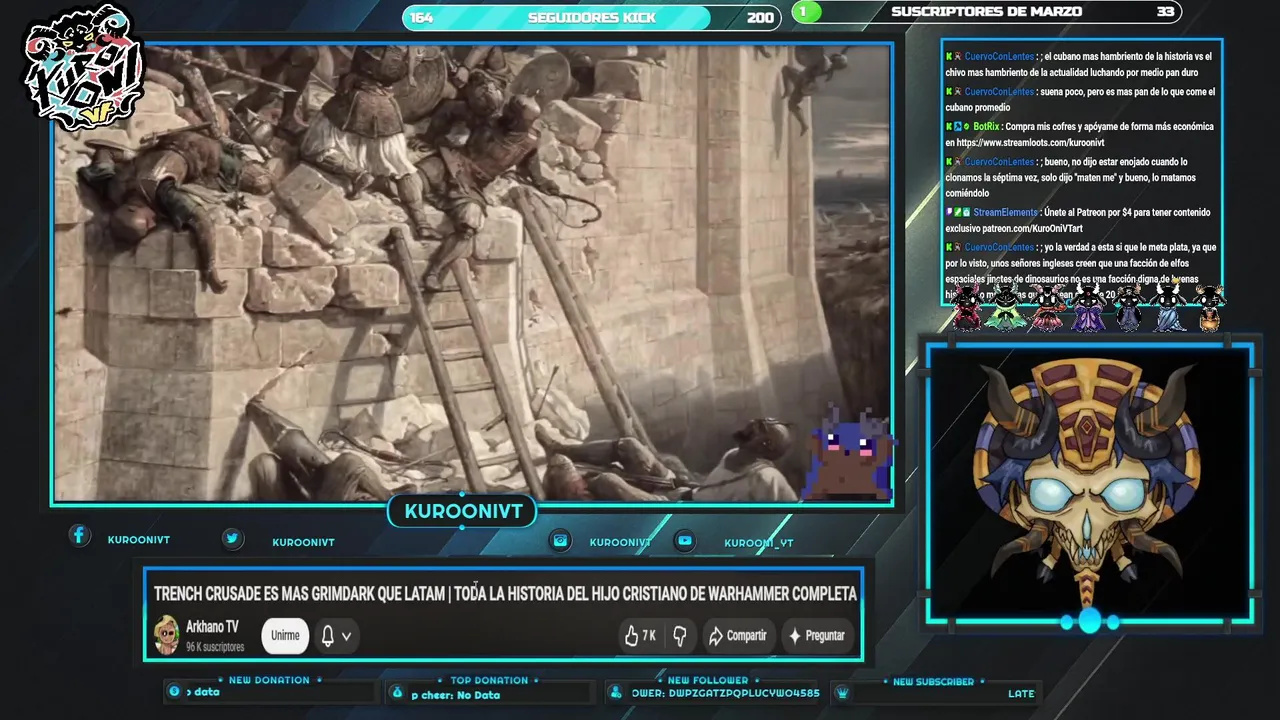
Task: Click the glowing slider knob below the avatar frame
Action: pos(1089,621)
